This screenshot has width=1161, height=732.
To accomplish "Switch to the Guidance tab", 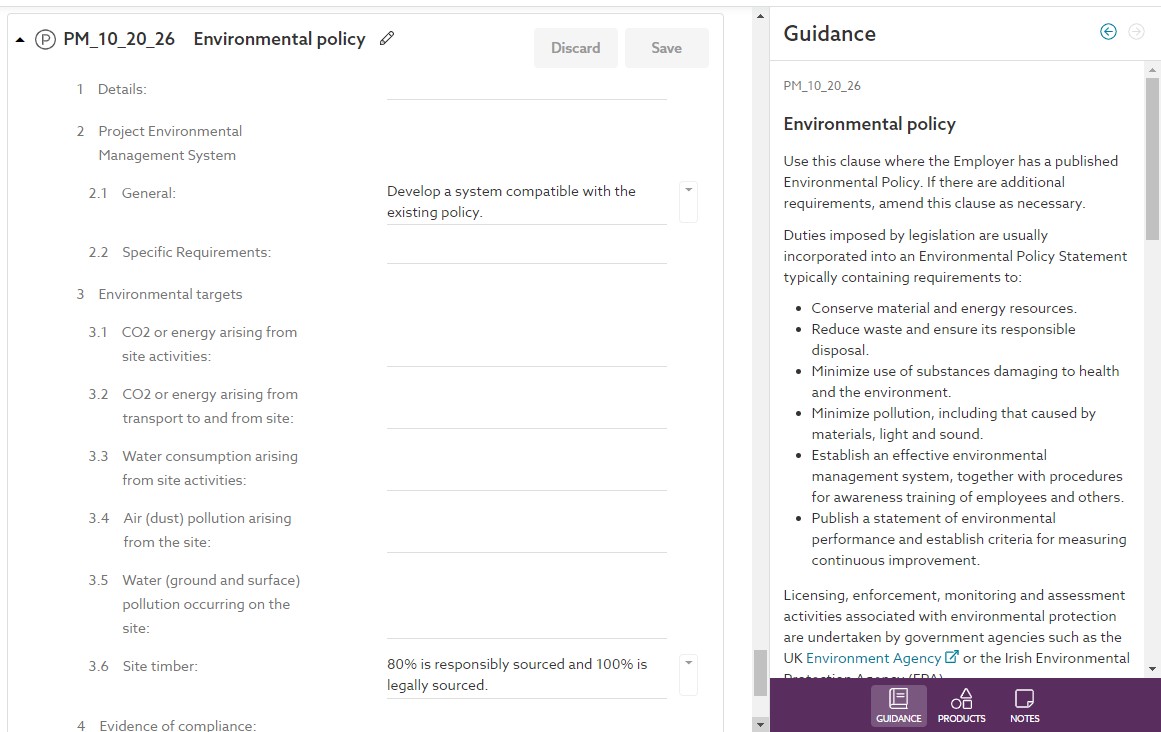I will (898, 705).
